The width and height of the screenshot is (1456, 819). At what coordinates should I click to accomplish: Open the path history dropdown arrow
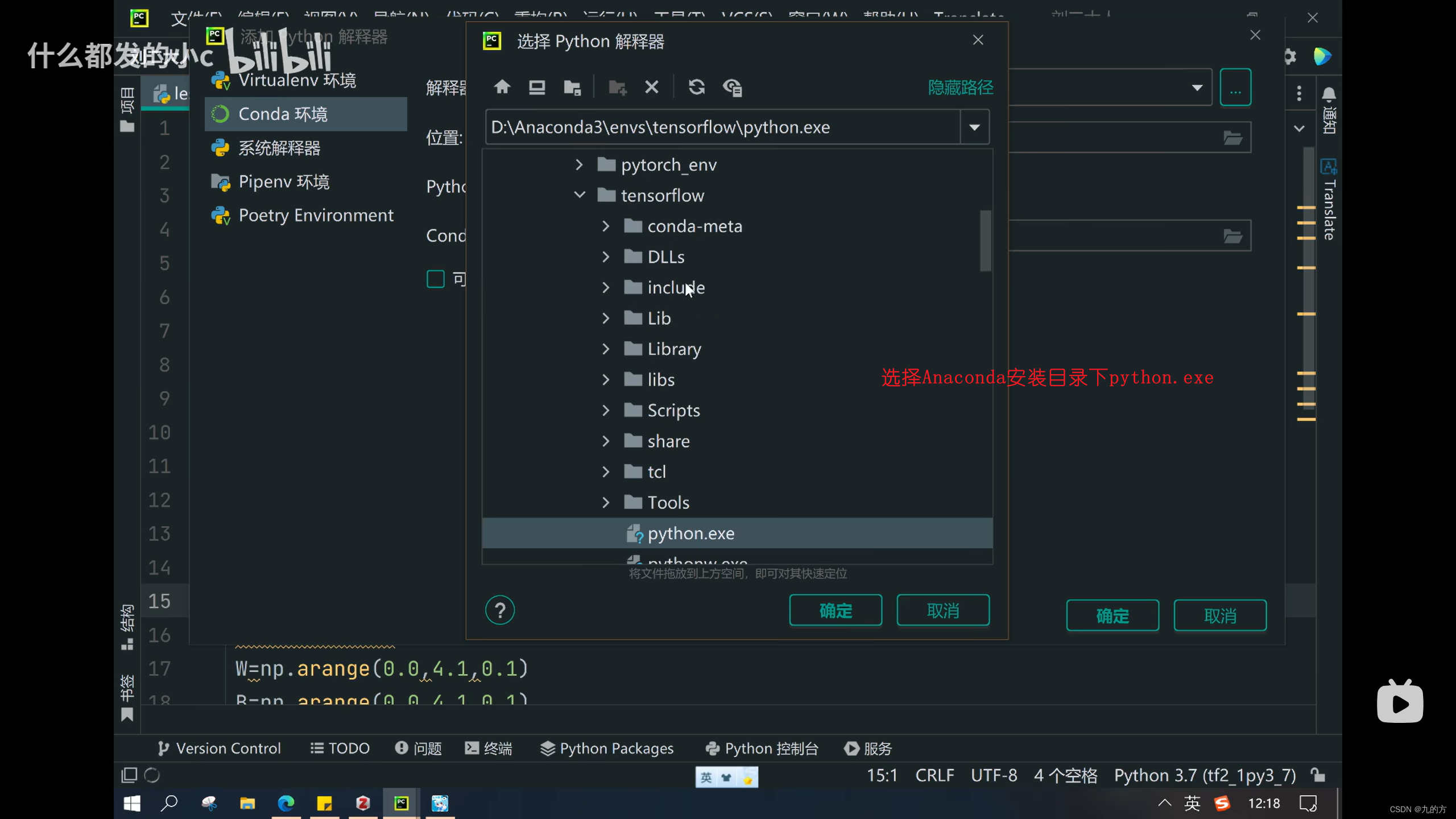[x=974, y=127]
